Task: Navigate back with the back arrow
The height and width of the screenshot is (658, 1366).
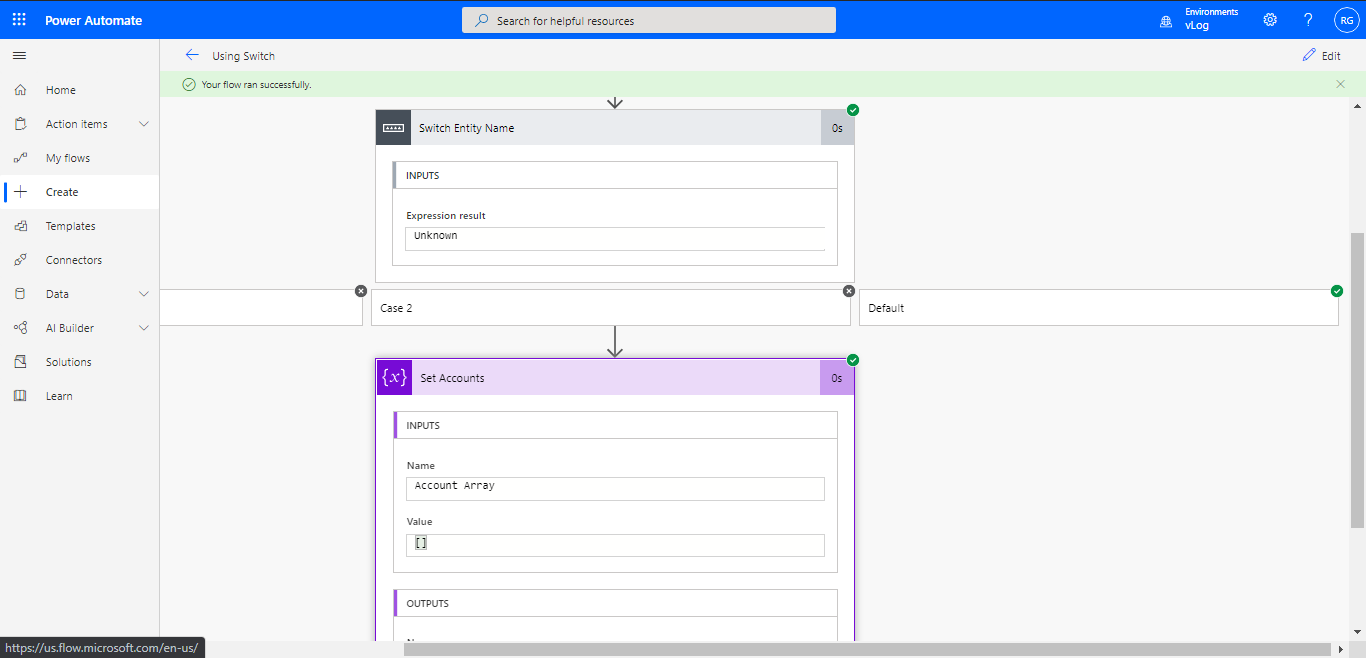Action: point(192,55)
